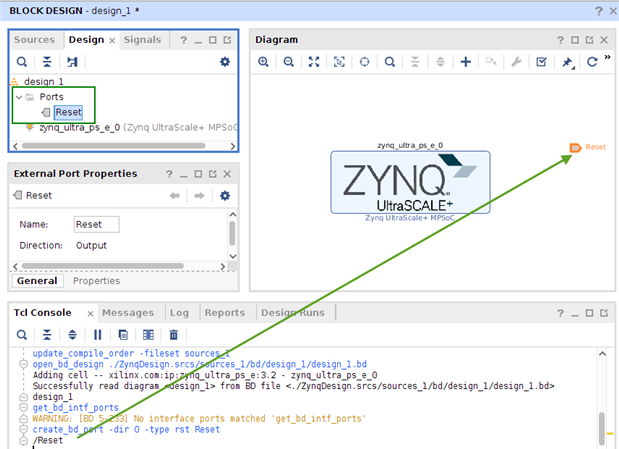Open Reports tab
Viewport: 619px width, 449px height.
point(225,313)
